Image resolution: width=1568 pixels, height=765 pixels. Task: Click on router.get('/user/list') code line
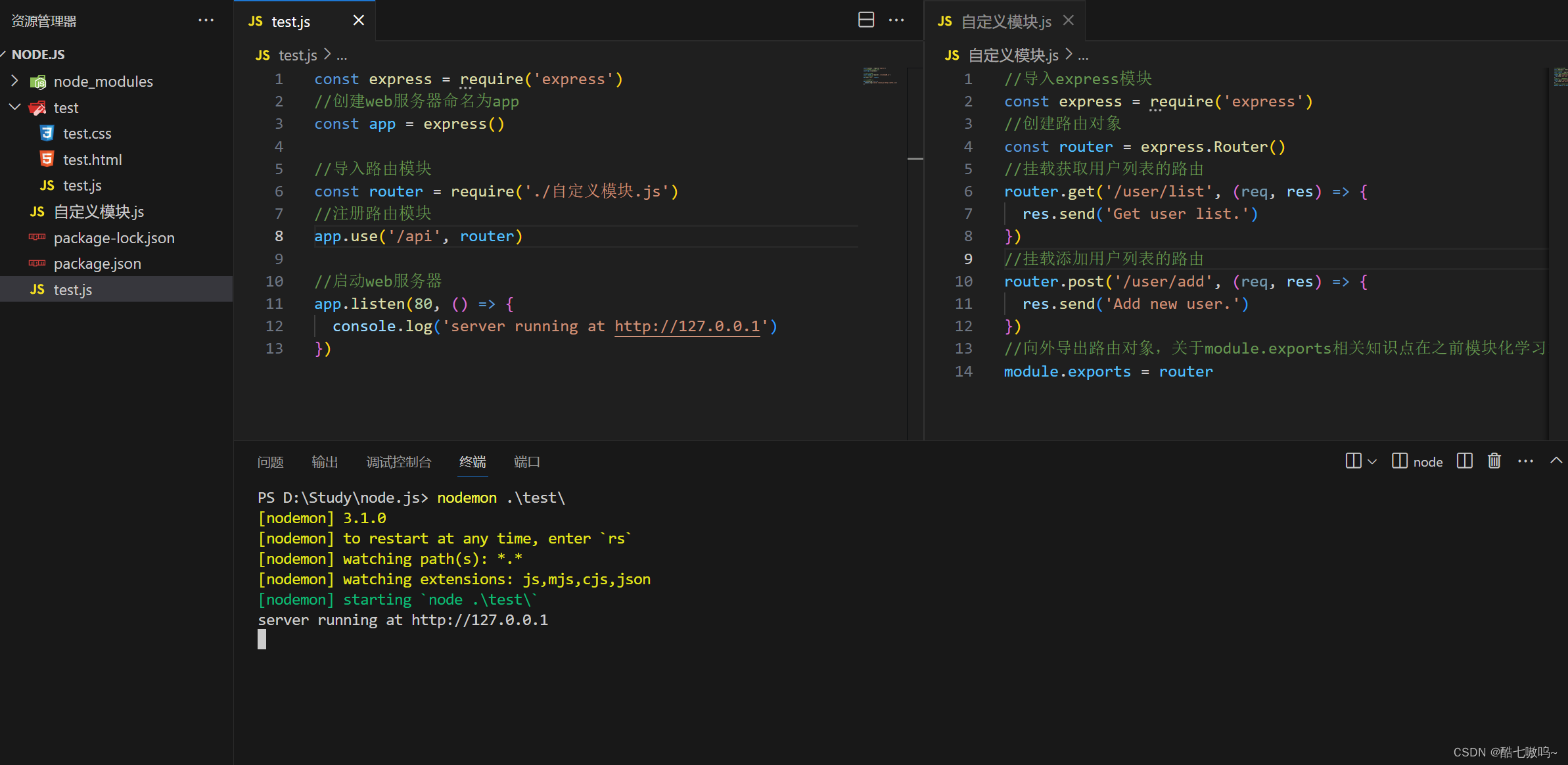pos(1186,192)
